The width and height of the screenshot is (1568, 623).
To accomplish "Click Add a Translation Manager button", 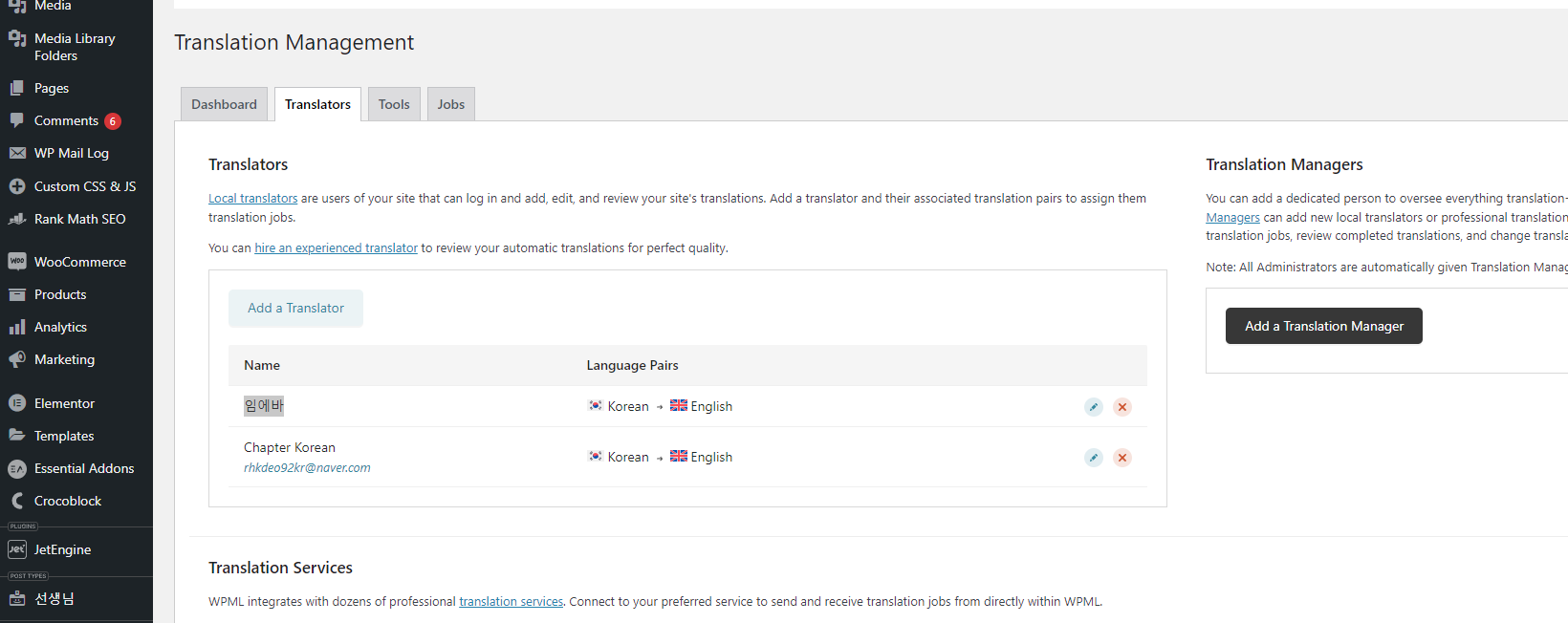I will [x=1323, y=326].
